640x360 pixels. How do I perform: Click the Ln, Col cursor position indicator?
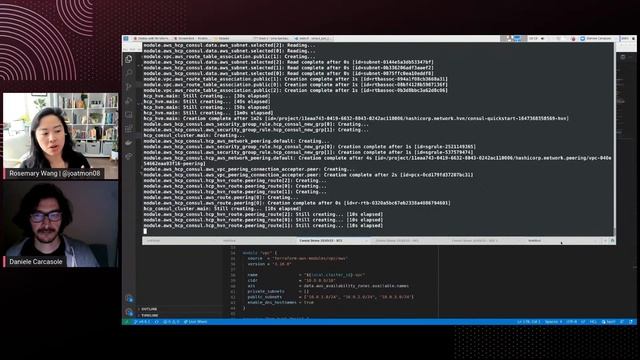click(528, 322)
